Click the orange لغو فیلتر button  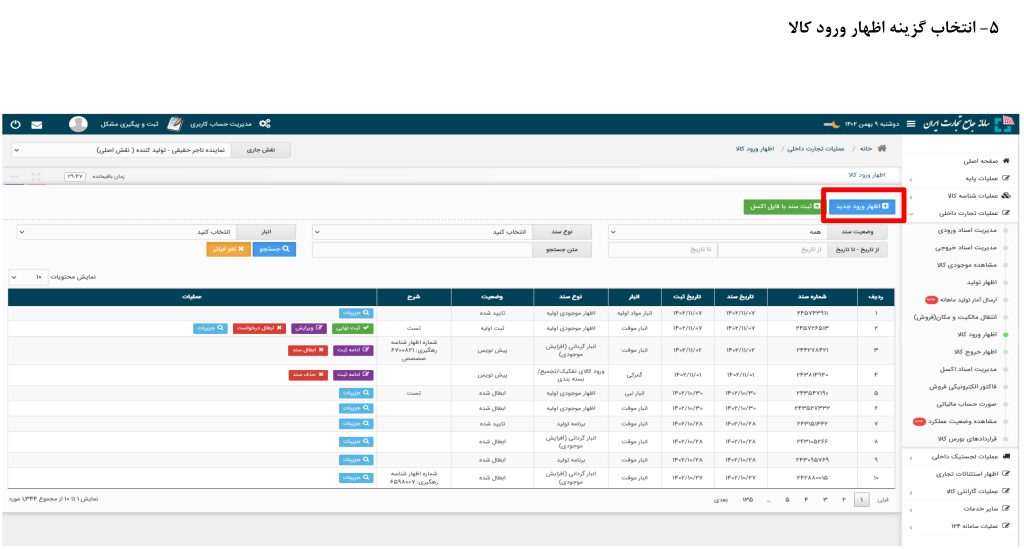click(x=228, y=250)
